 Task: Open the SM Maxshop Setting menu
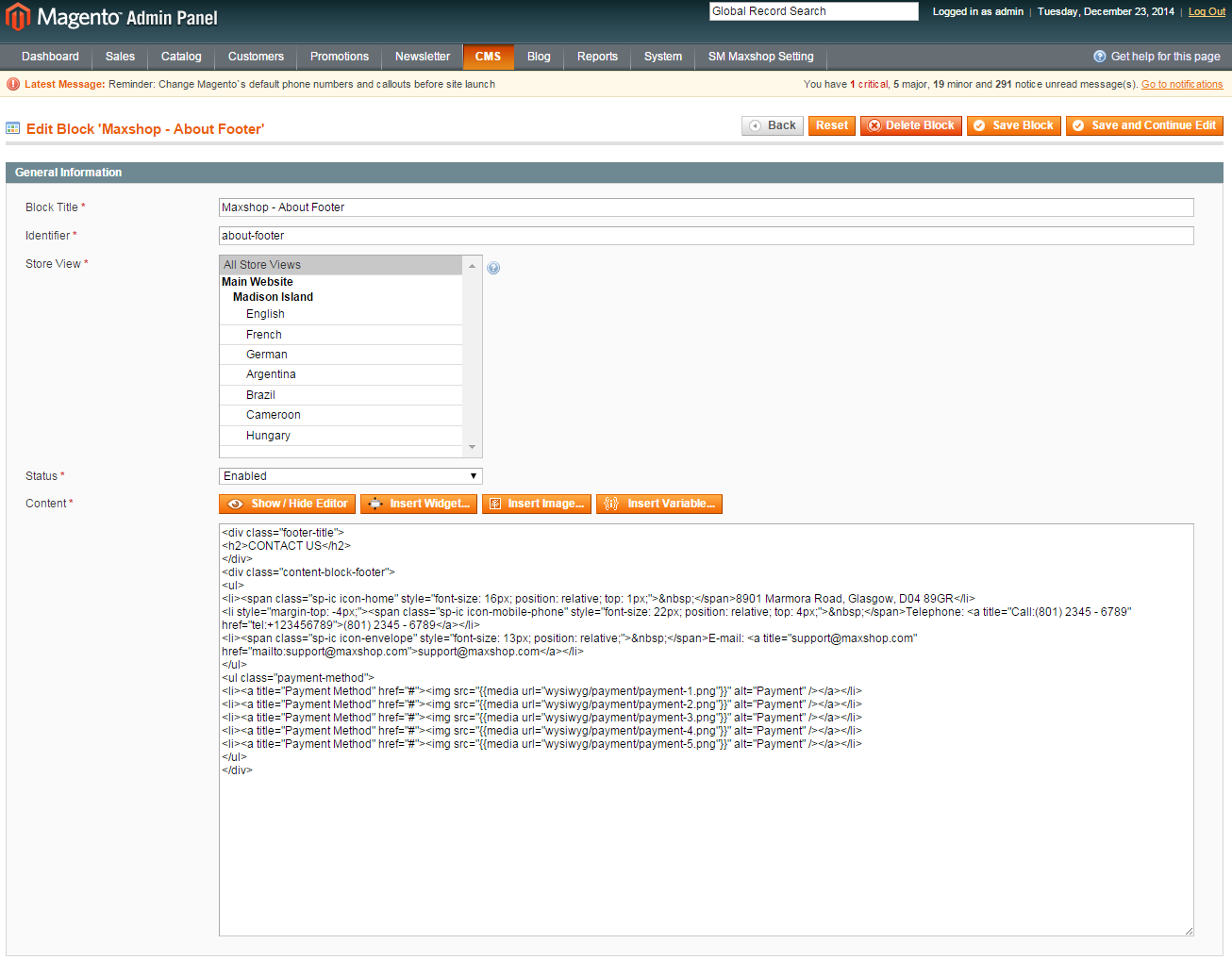coord(760,57)
